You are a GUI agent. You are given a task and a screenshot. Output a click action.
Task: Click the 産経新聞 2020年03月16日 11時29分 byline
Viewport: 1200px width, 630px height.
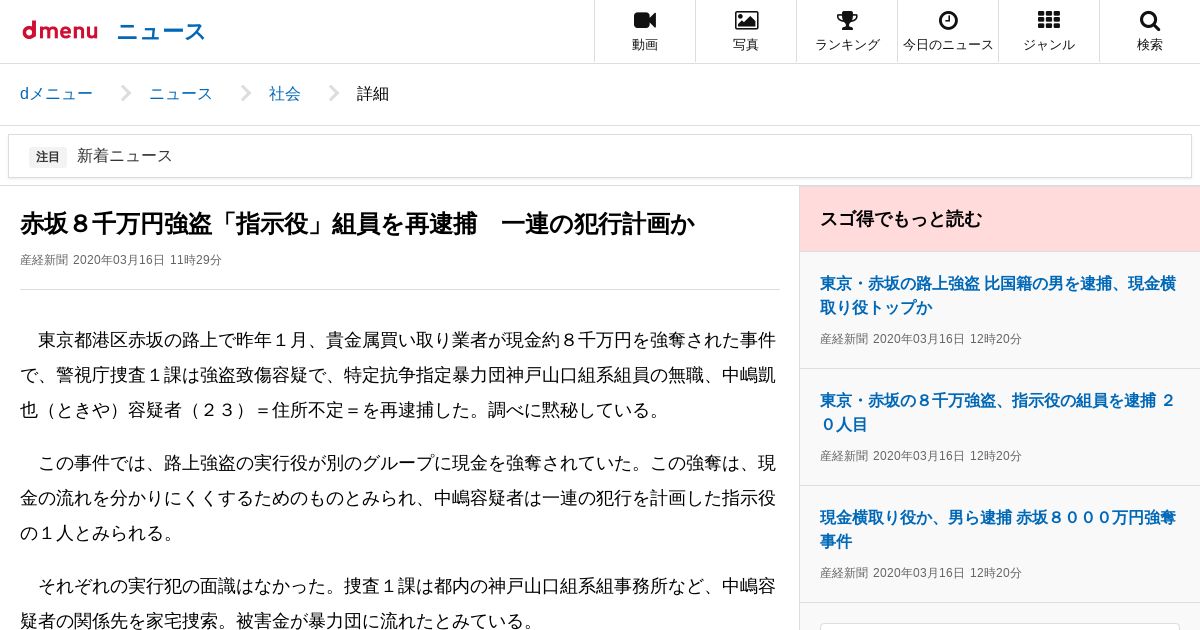(x=121, y=260)
